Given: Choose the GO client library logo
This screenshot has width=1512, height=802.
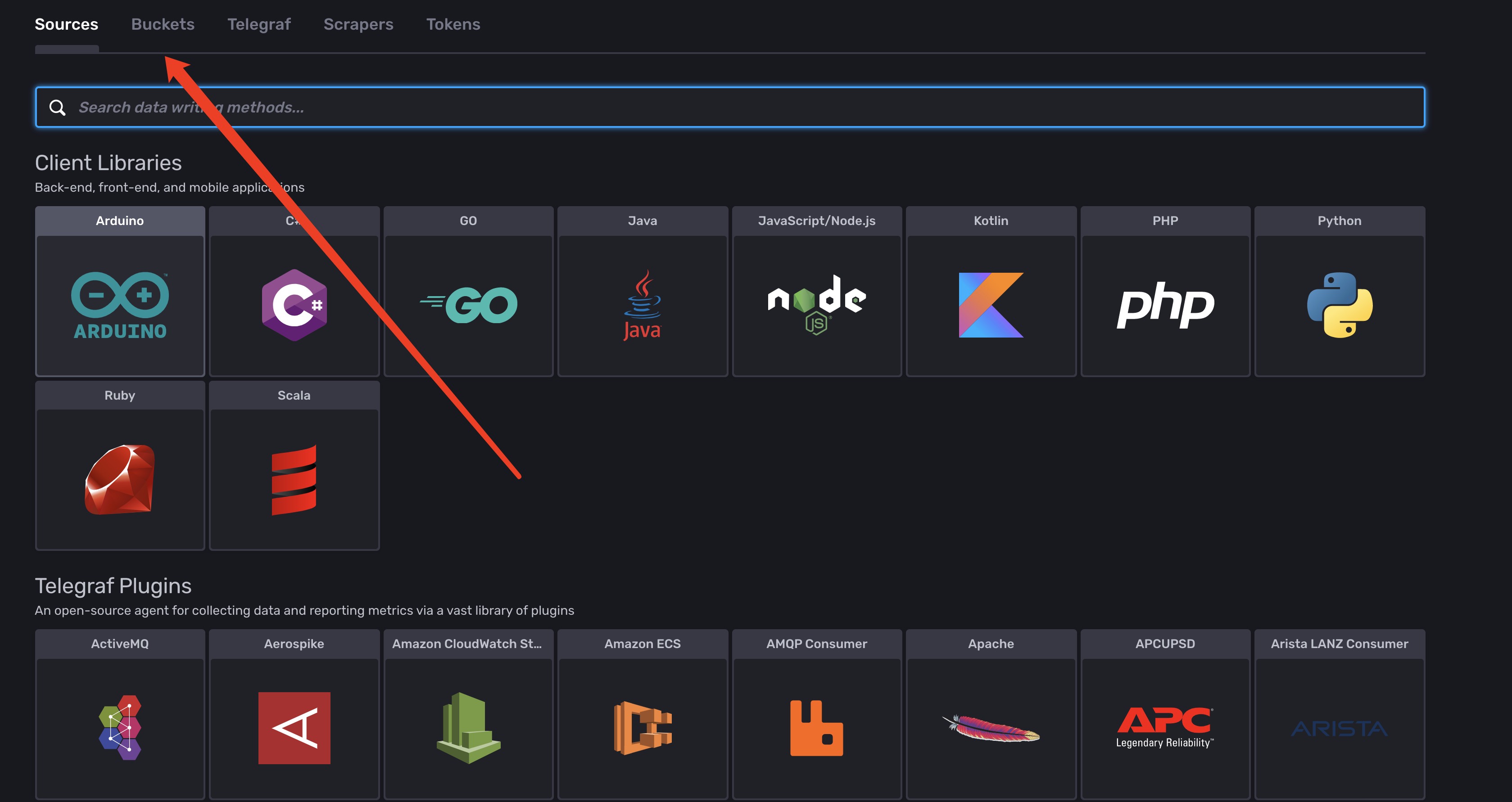Looking at the screenshot, I should (x=468, y=305).
